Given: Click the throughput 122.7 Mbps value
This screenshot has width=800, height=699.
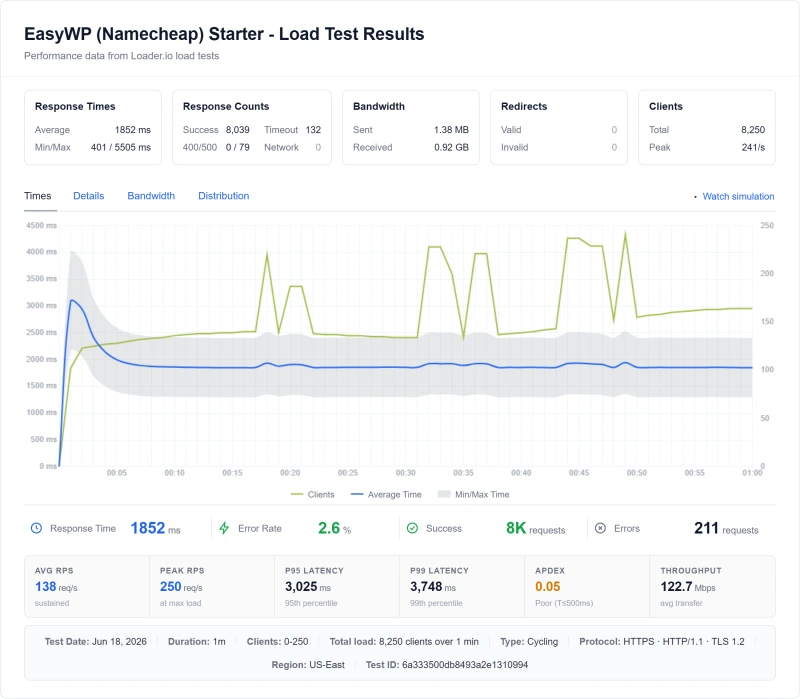Looking at the screenshot, I should tap(688, 587).
